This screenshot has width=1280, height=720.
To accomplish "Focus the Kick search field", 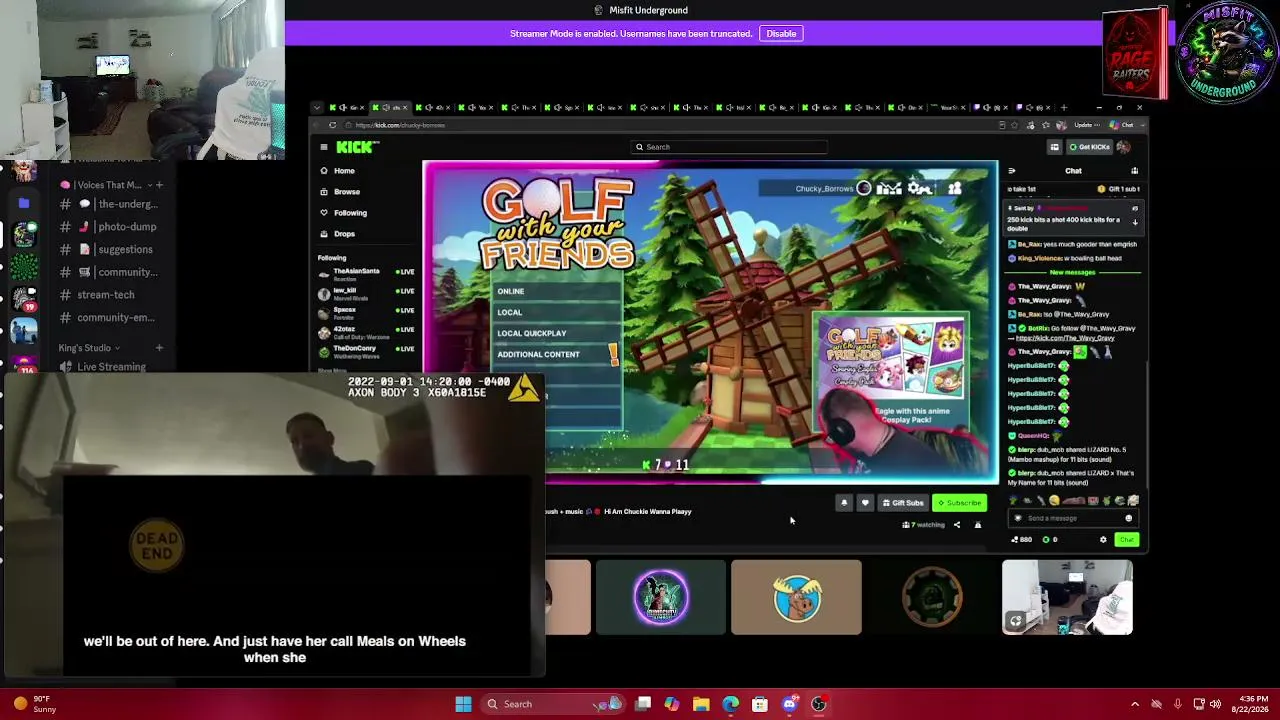I will 730,147.
